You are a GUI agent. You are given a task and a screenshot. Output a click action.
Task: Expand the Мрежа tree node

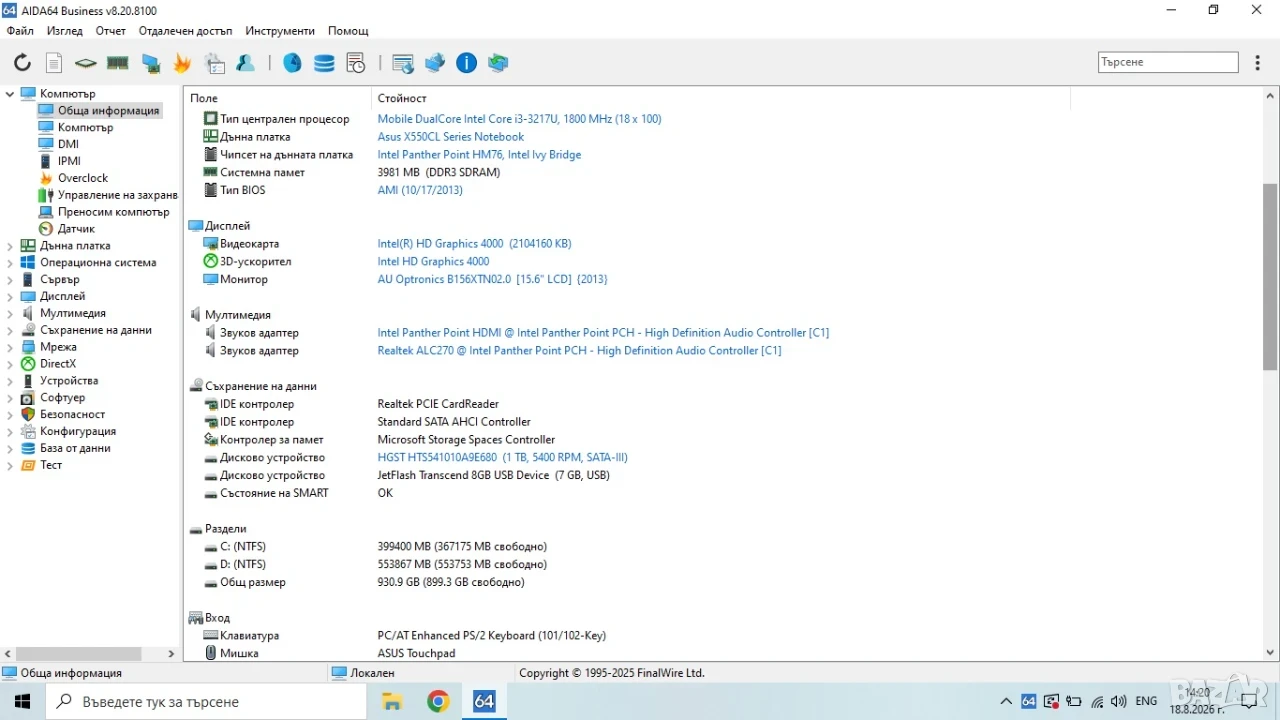click(x=10, y=347)
